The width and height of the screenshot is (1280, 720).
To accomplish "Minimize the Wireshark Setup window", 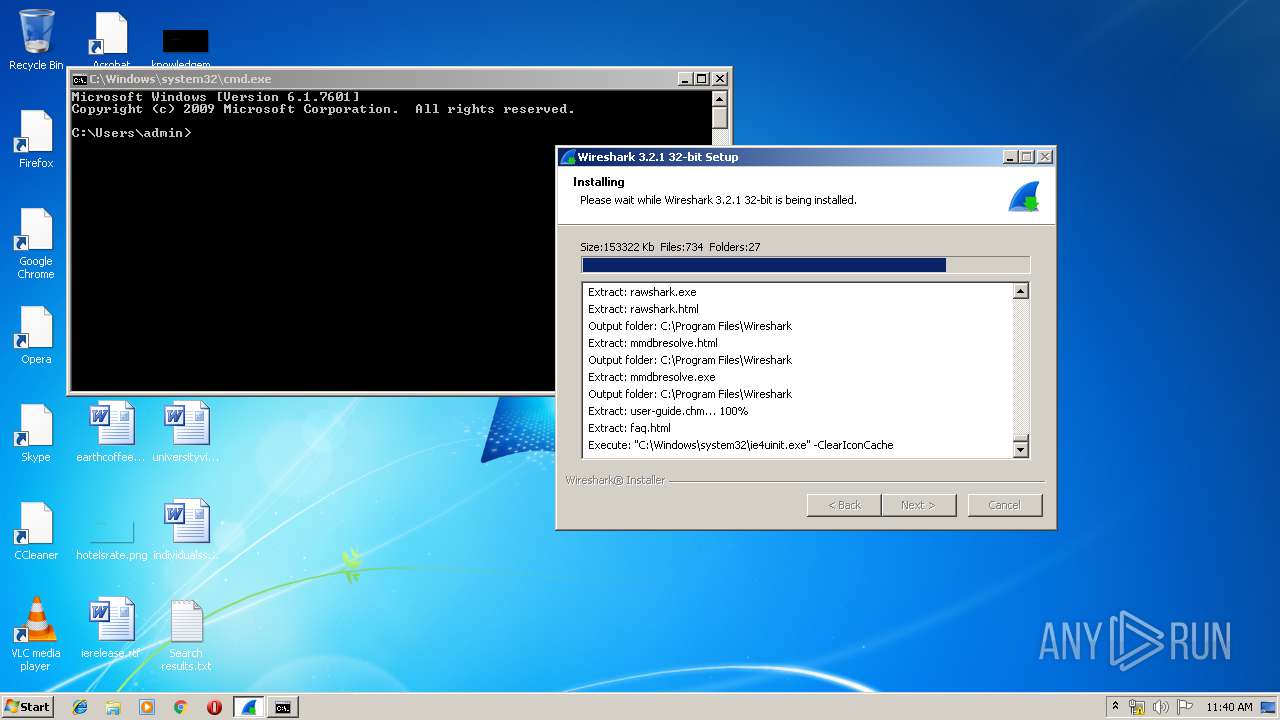I will (1011, 157).
